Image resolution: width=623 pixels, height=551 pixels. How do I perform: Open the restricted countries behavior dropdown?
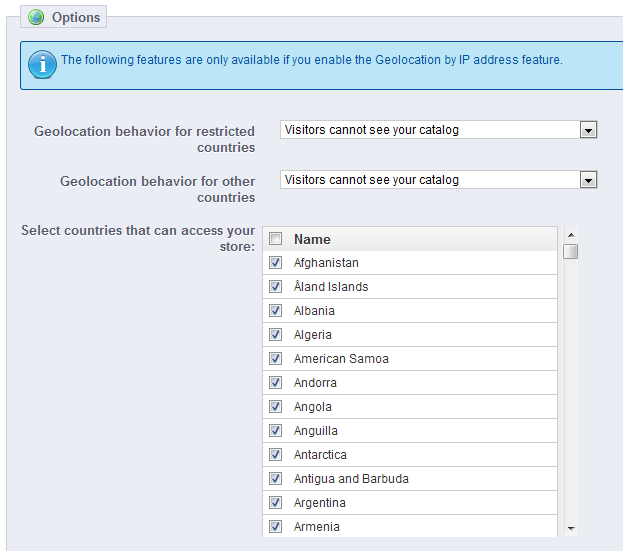[439, 130]
